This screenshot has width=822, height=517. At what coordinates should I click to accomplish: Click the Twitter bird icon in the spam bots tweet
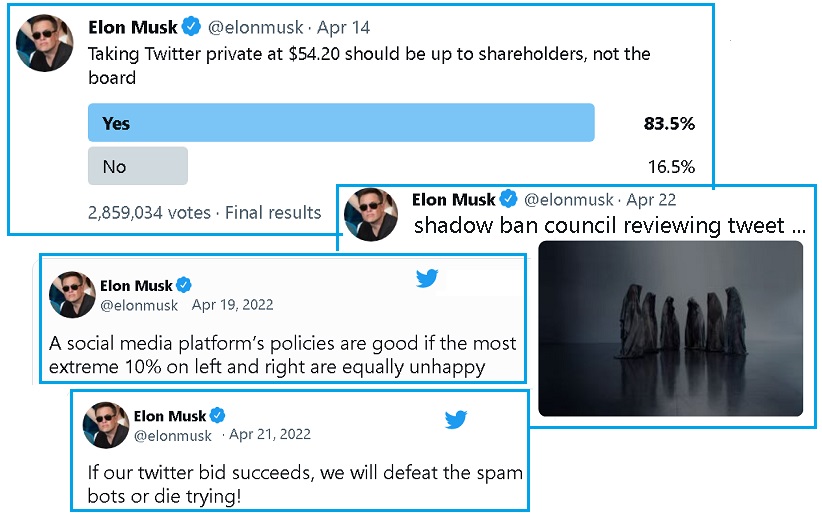(456, 419)
